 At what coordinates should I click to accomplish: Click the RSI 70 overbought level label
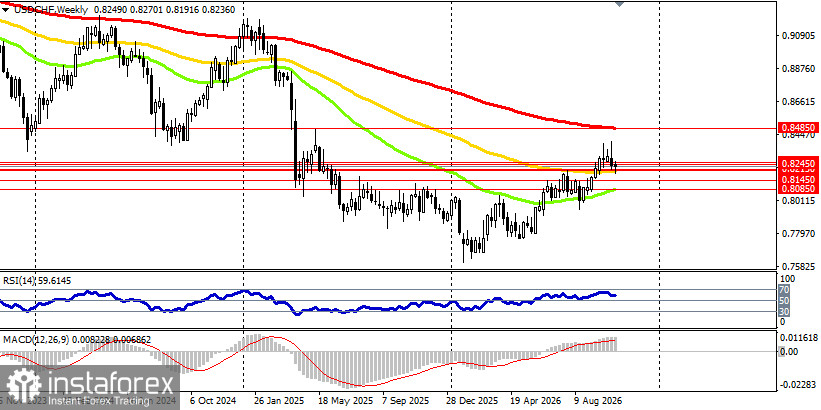786,289
